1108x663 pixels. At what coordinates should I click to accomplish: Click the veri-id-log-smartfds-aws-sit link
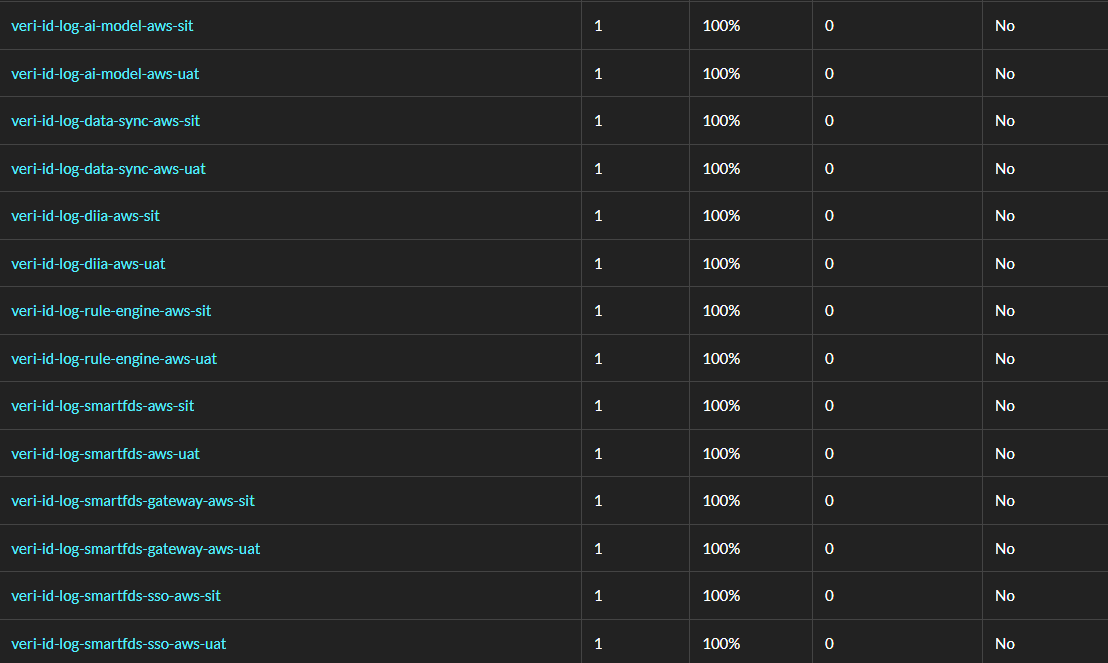(x=102, y=406)
